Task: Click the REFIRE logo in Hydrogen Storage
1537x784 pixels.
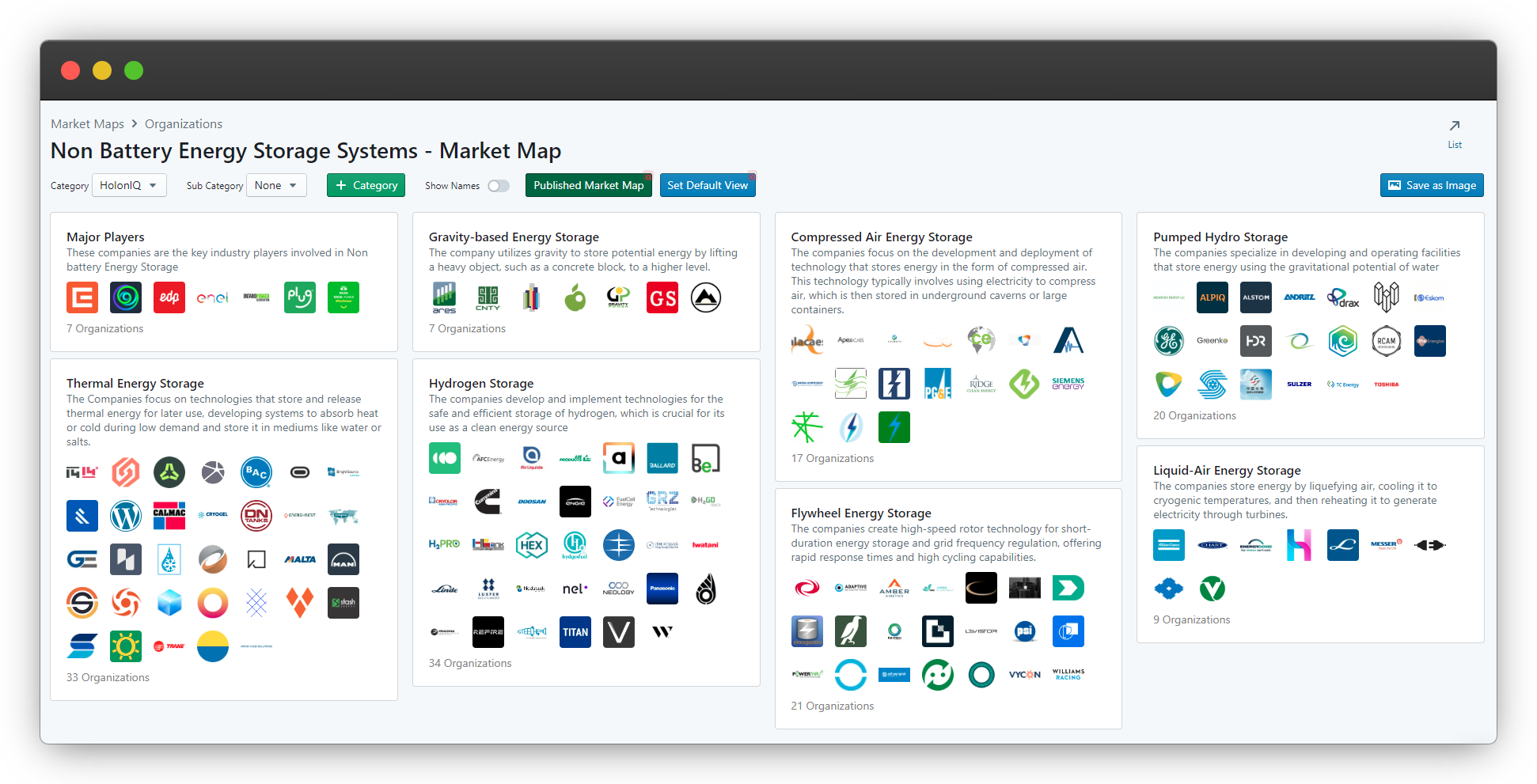Action: pos(488,632)
